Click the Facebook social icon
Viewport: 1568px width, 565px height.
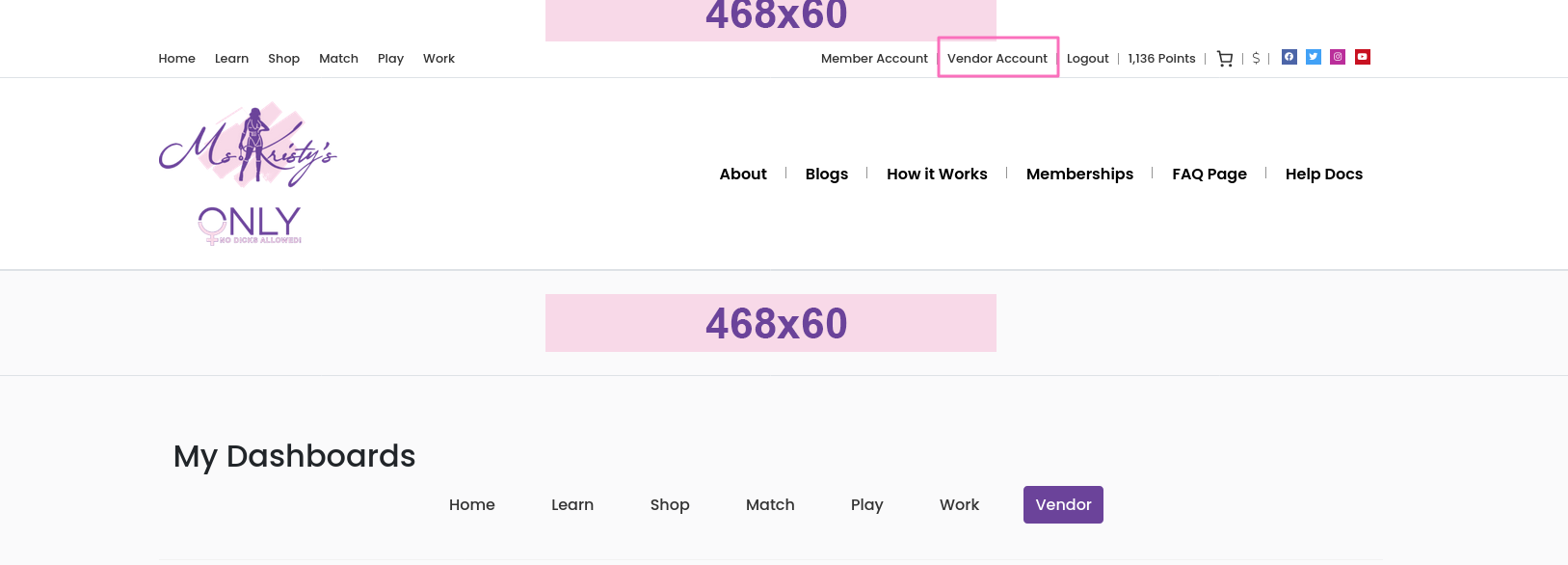[1289, 57]
